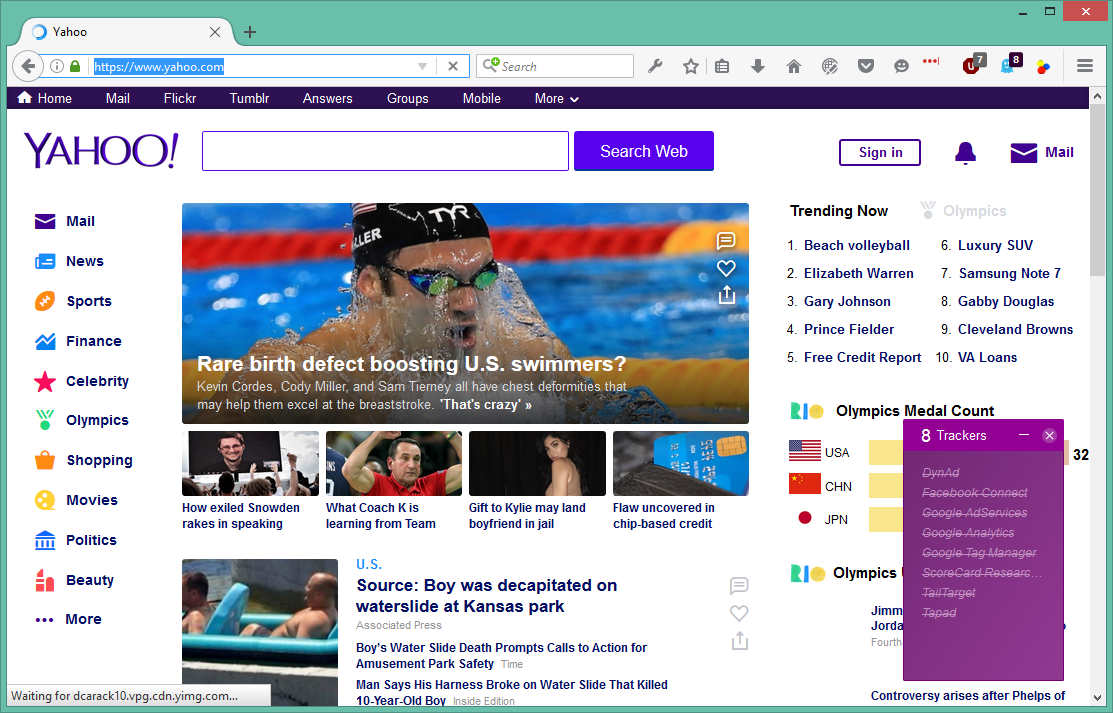
Task: Open Firefox hamburger menu
Action: pyautogui.click(x=1085, y=66)
